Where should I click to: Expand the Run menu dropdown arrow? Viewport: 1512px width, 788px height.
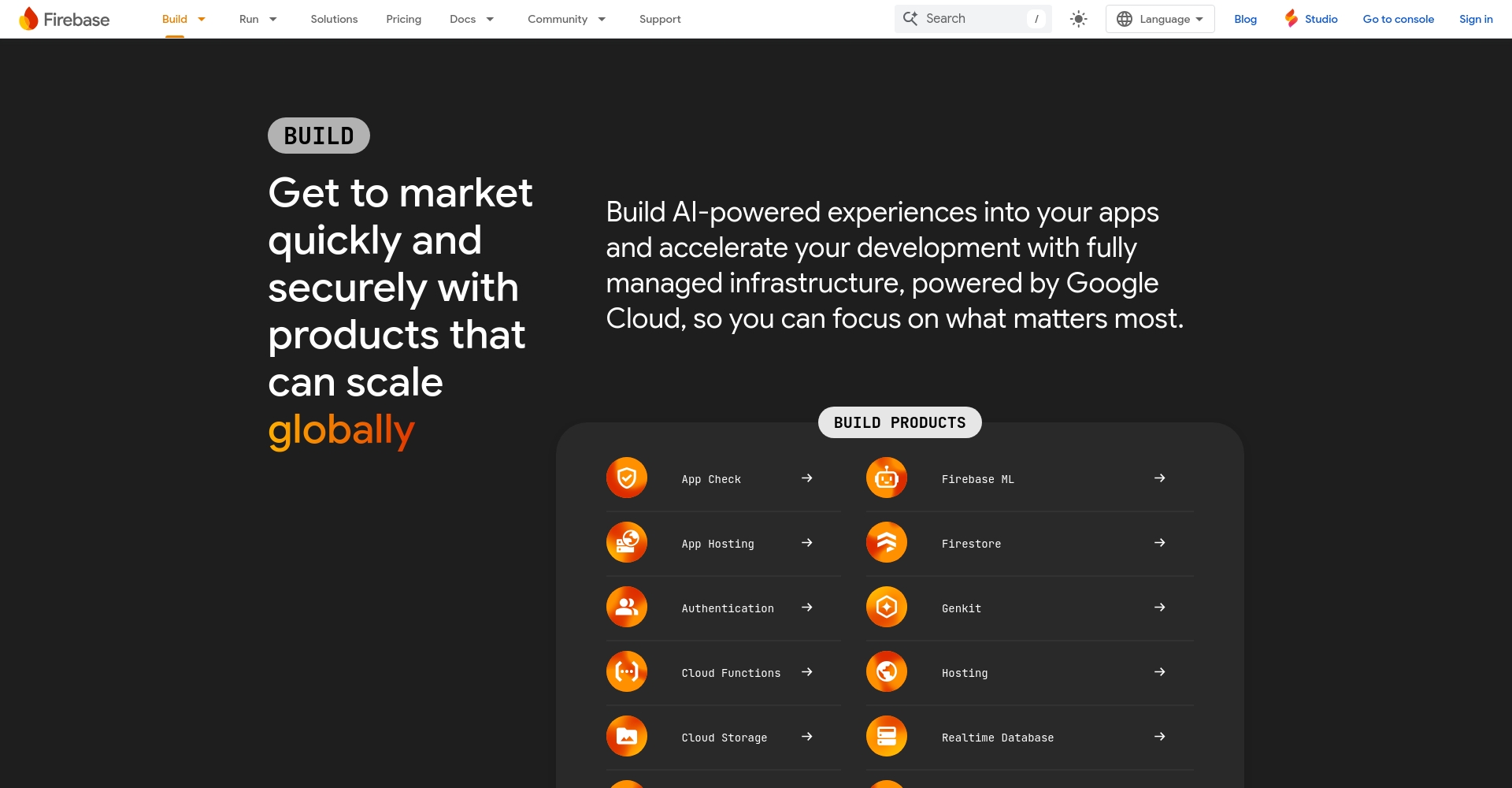pyautogui.click(x=273, y=19)
